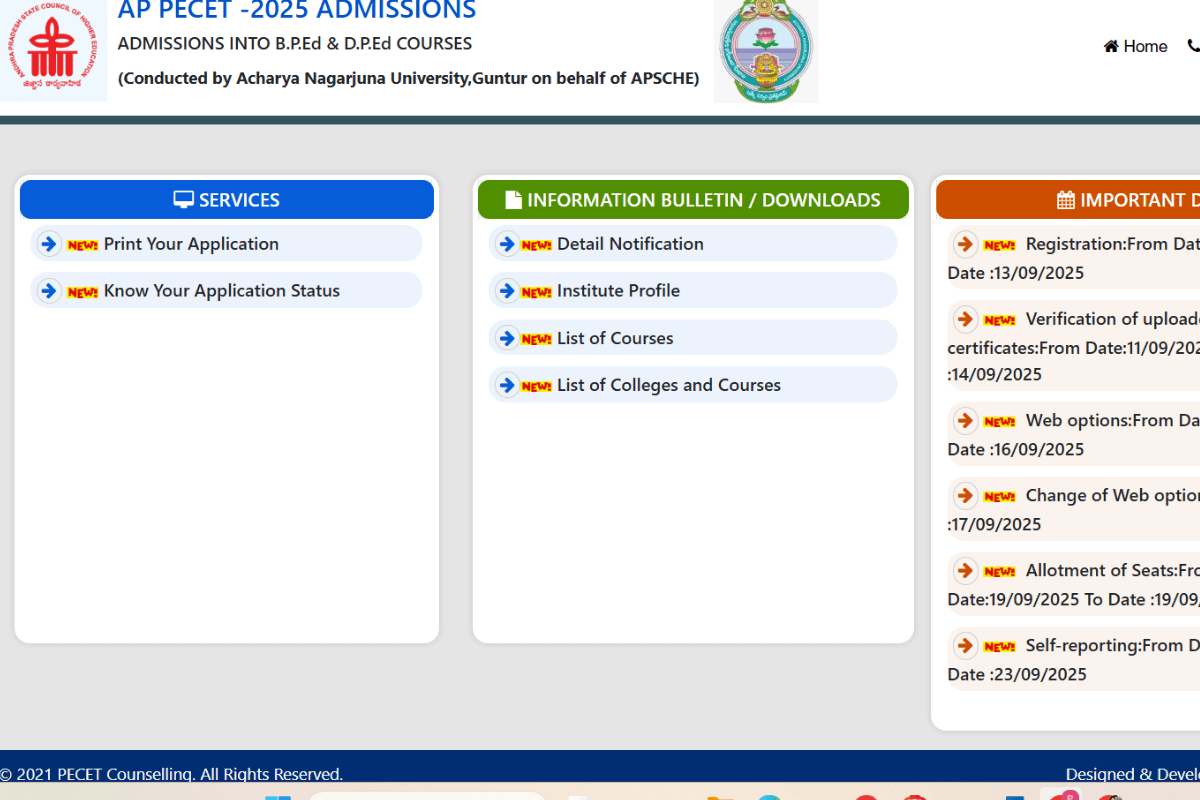1200x800 pixels.
Task: Click the arrow icon beside Detail Notification
Action: tap(507, 243)
